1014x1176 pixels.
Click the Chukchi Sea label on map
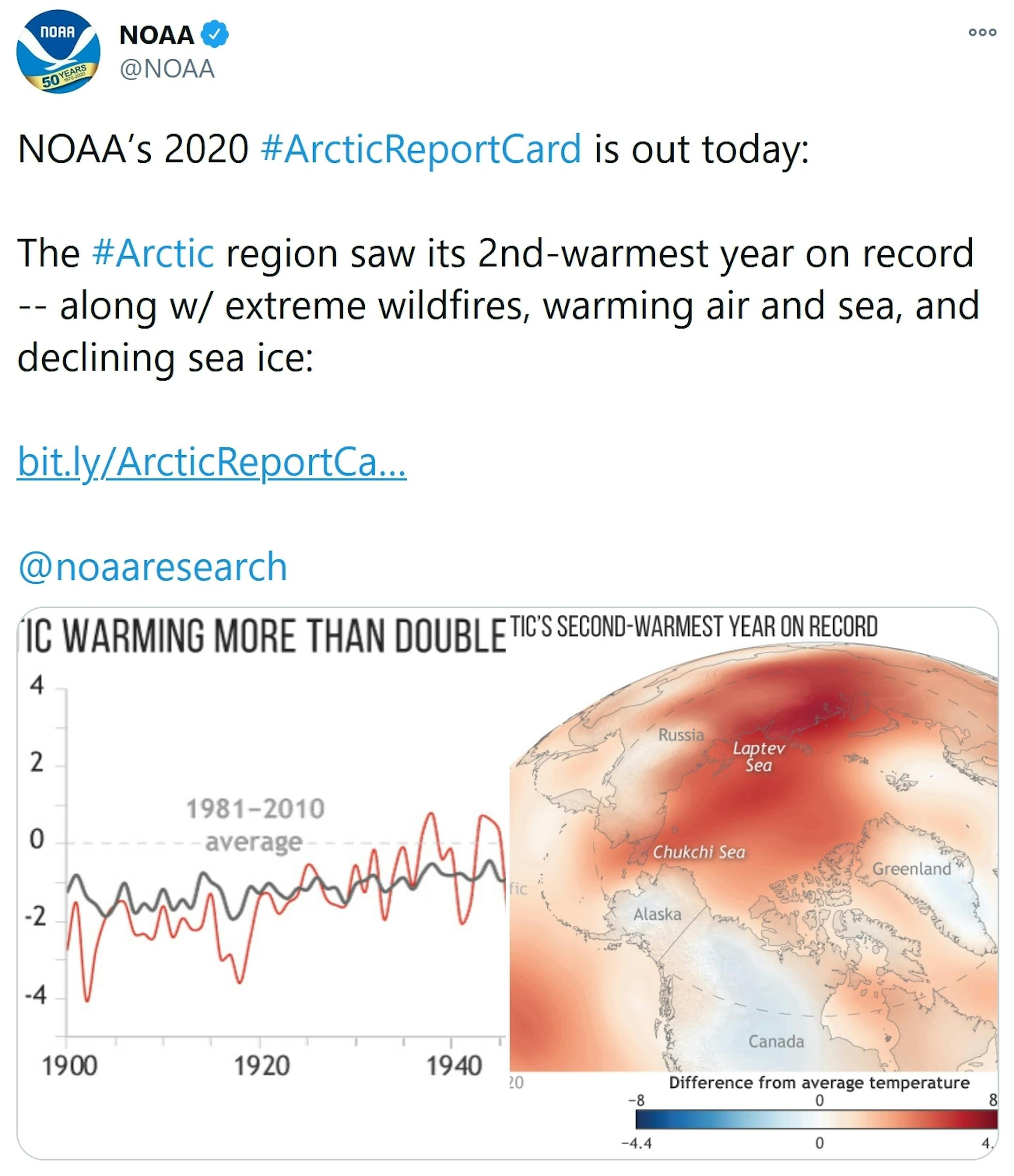coord(699,852)
